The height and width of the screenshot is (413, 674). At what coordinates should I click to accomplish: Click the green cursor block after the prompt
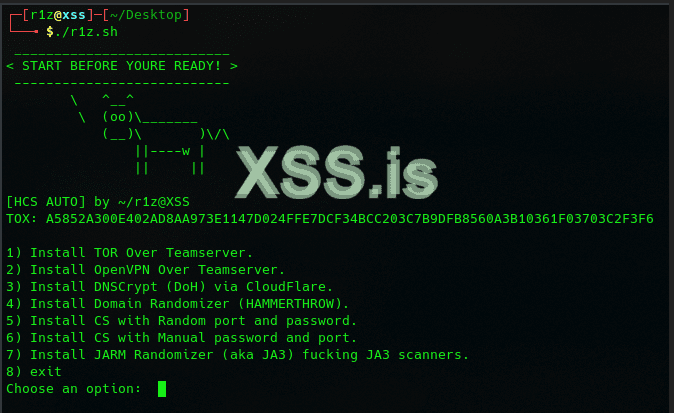[x=162, y=389]
